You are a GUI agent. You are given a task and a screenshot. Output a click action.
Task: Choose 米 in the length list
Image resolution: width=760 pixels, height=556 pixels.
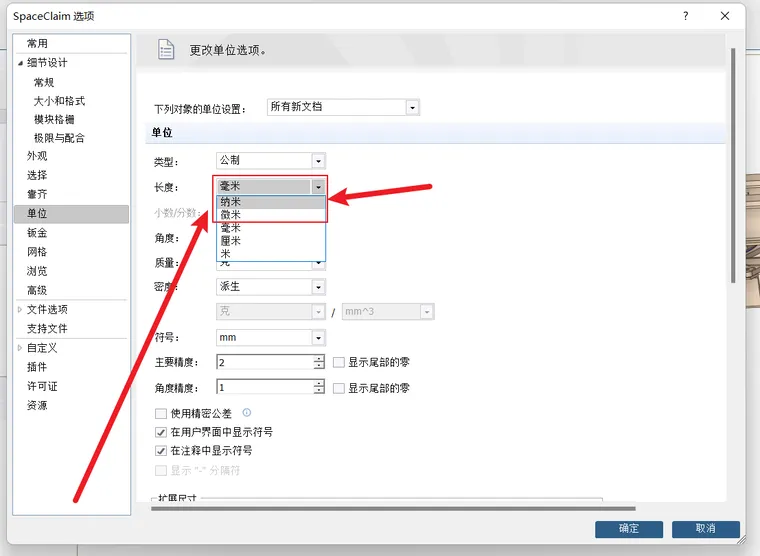271,254
